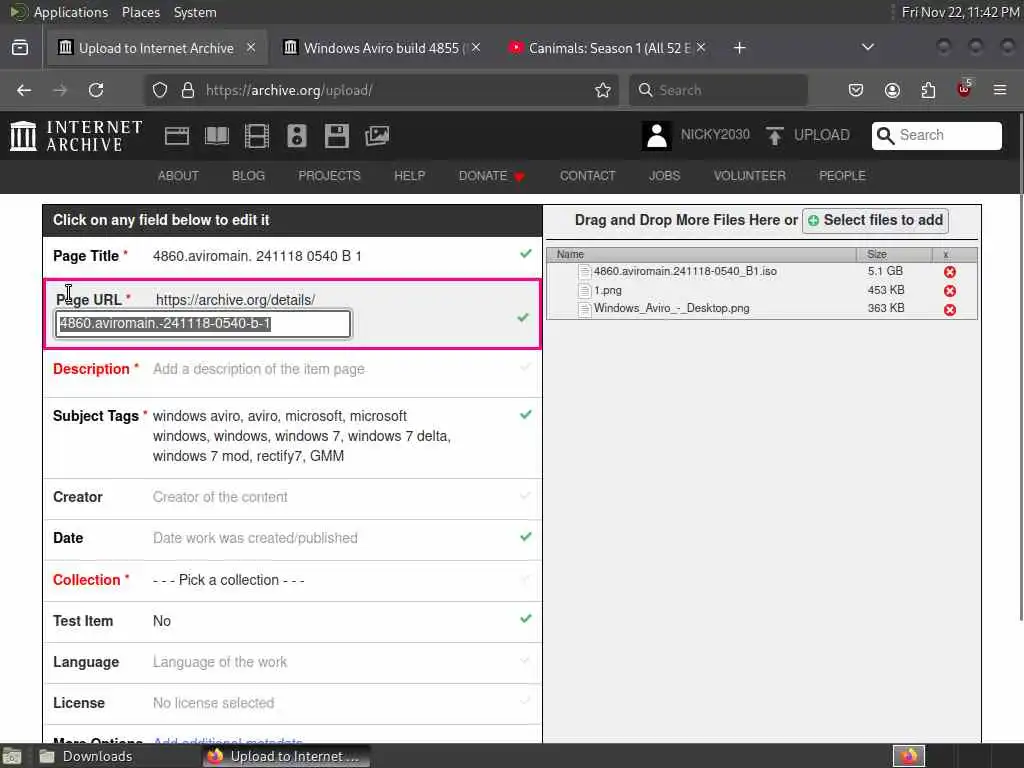Open NICKY2030 username menu
The image size is (1024, 768).
click(x=715, y=135)
